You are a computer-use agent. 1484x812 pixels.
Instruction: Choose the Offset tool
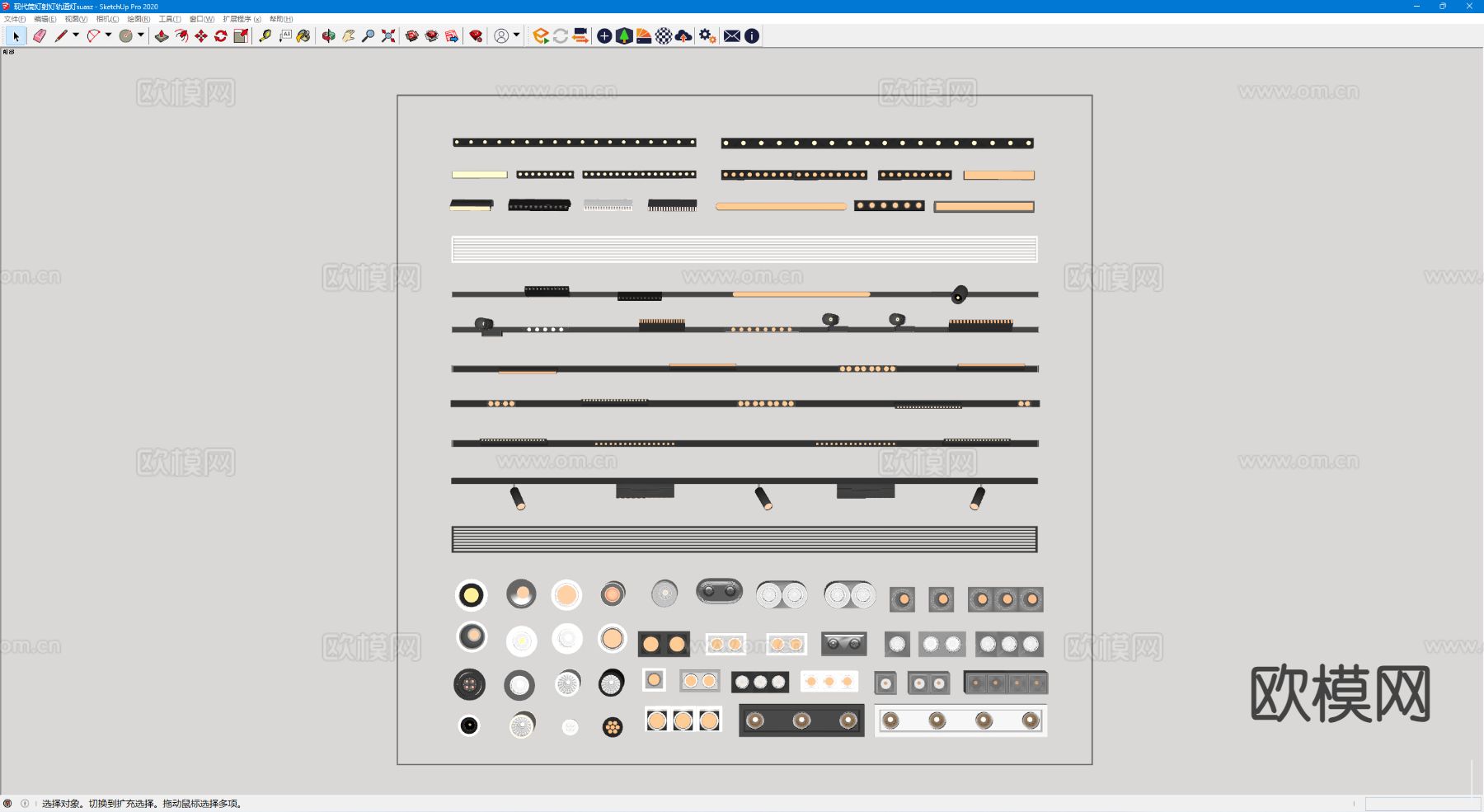tap(181, 36)
